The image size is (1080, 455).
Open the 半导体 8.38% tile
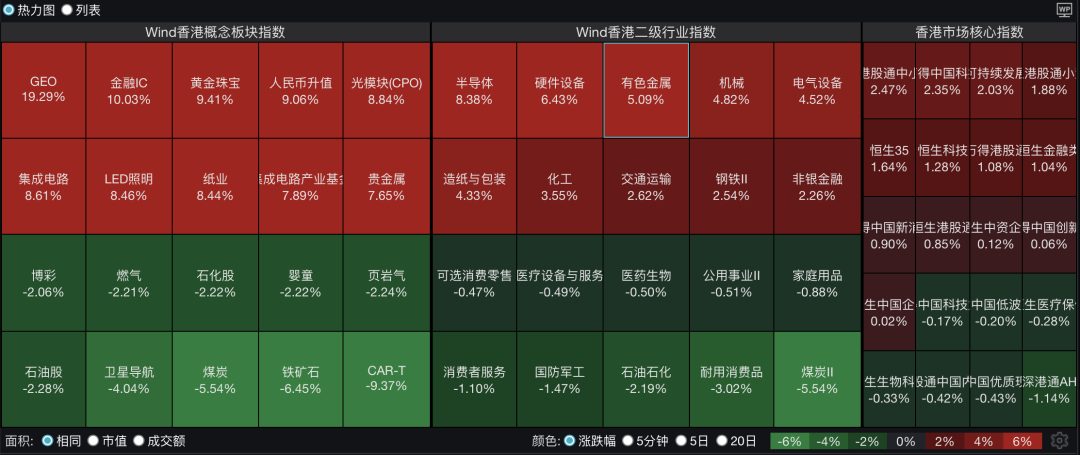point(474,90)
